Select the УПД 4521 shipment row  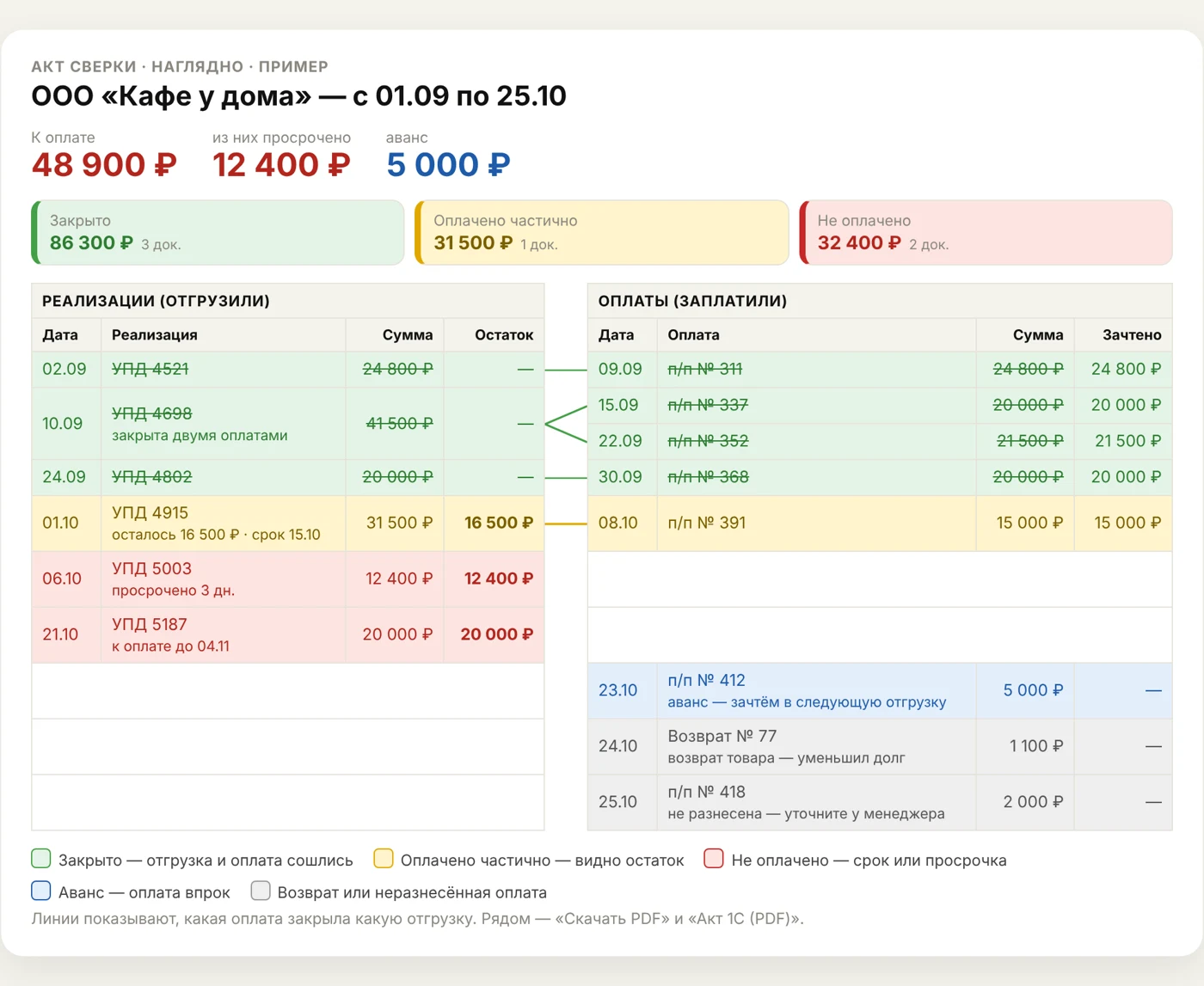[x=288, y=370]
